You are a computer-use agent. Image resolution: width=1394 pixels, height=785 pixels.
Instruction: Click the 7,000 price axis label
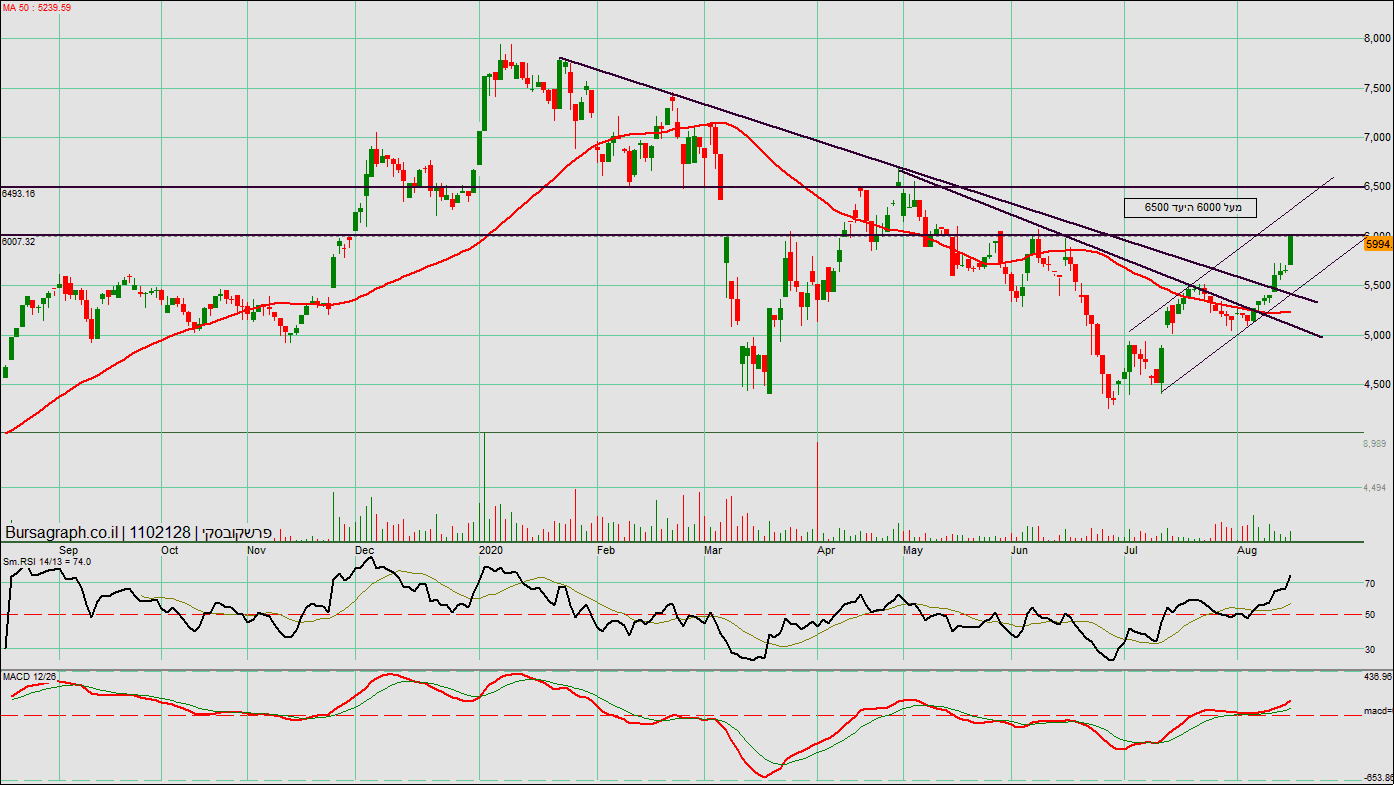(1378, 137)
